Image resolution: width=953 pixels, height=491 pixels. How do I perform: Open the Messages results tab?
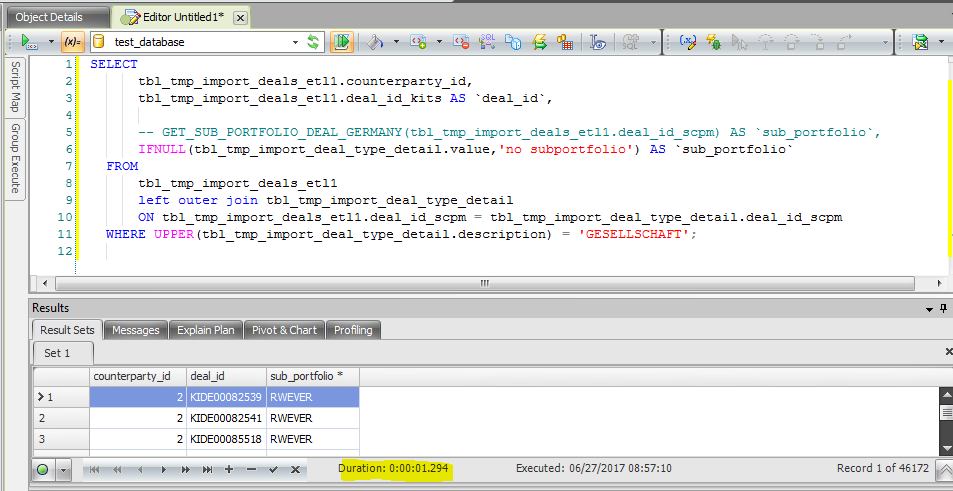coord(135,330)
